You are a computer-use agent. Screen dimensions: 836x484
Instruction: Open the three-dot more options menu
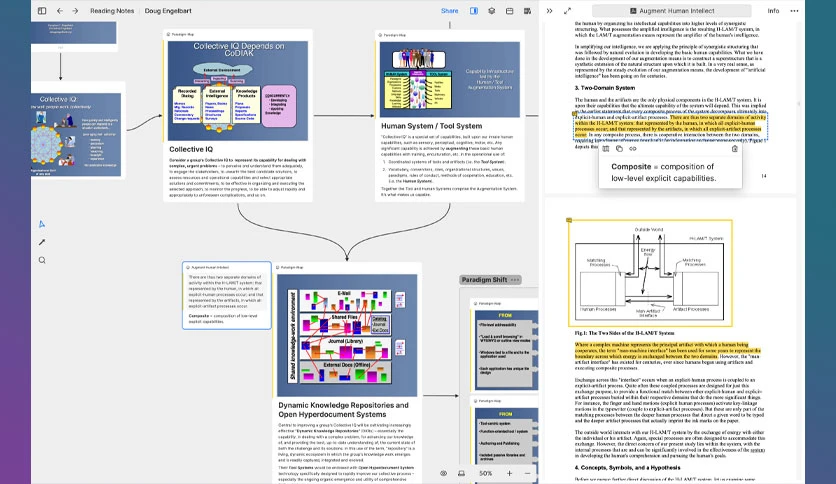click(x=794, y=11)
